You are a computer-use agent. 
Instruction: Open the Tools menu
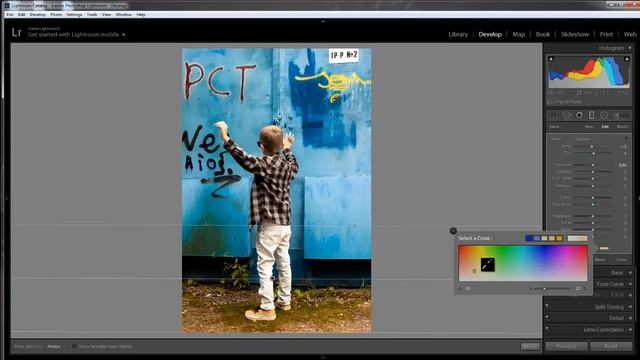[92, 15]
